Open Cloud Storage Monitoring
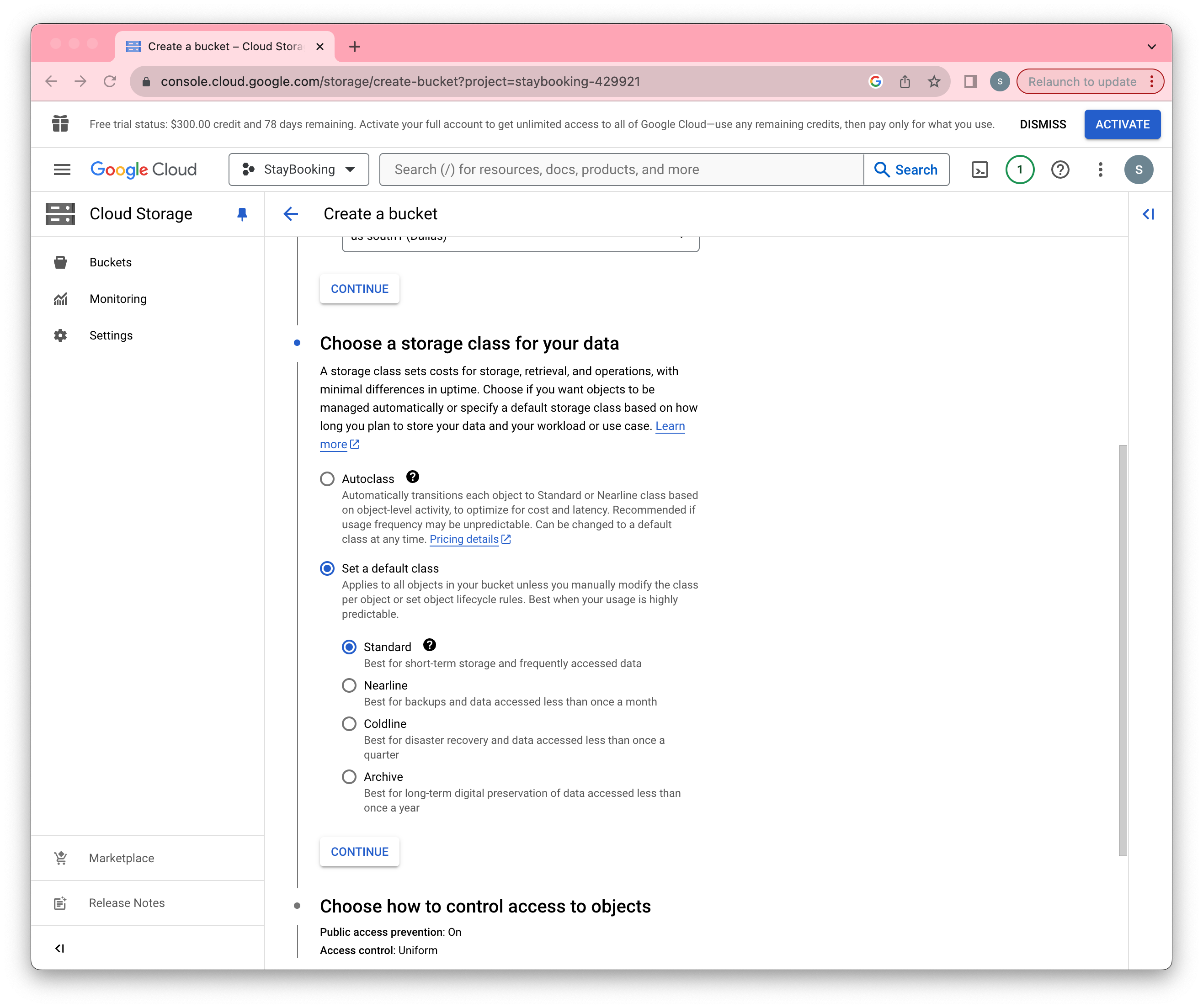 pos(118,298)
